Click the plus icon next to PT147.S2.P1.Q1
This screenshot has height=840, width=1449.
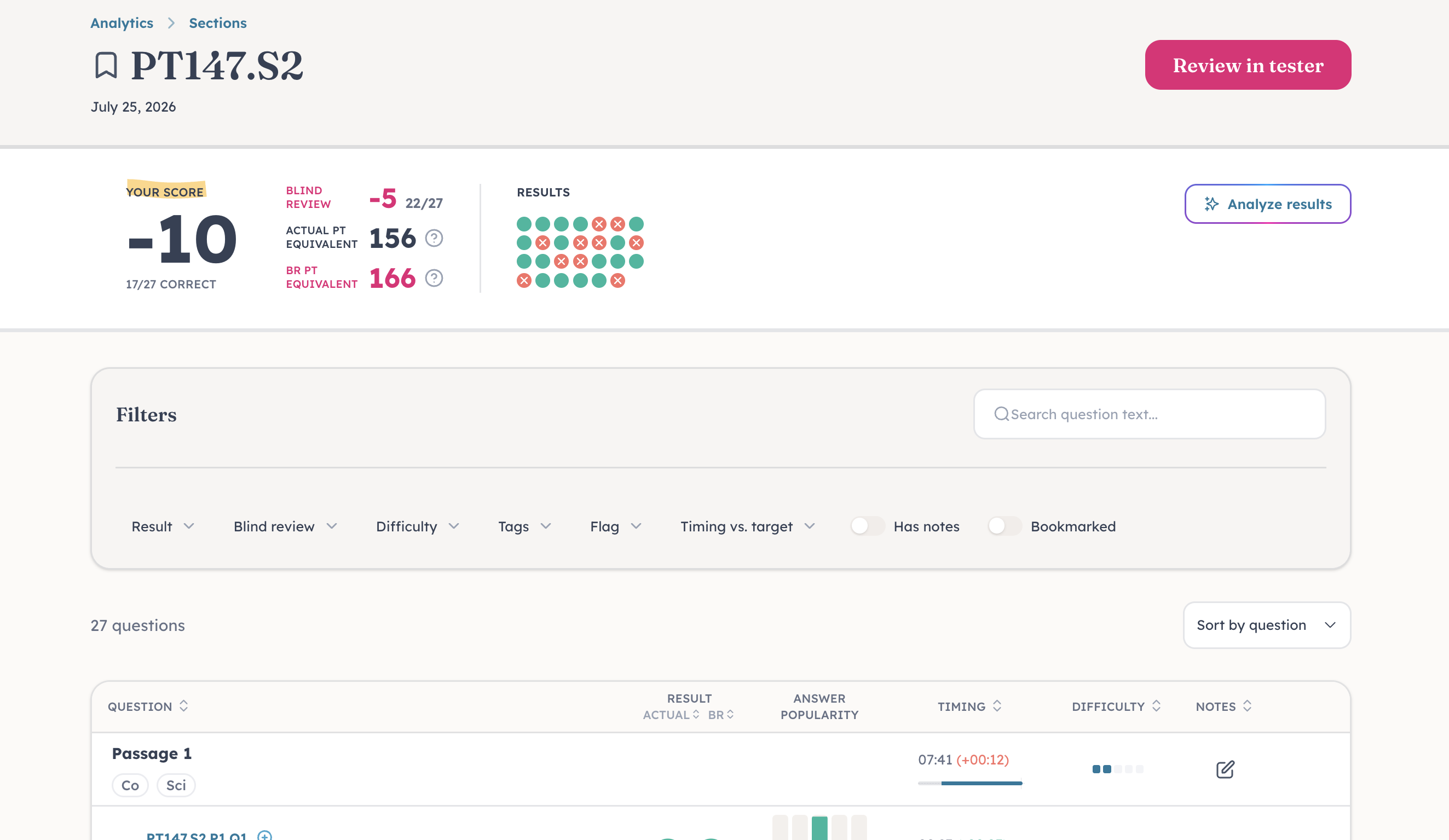coord(264,836)
